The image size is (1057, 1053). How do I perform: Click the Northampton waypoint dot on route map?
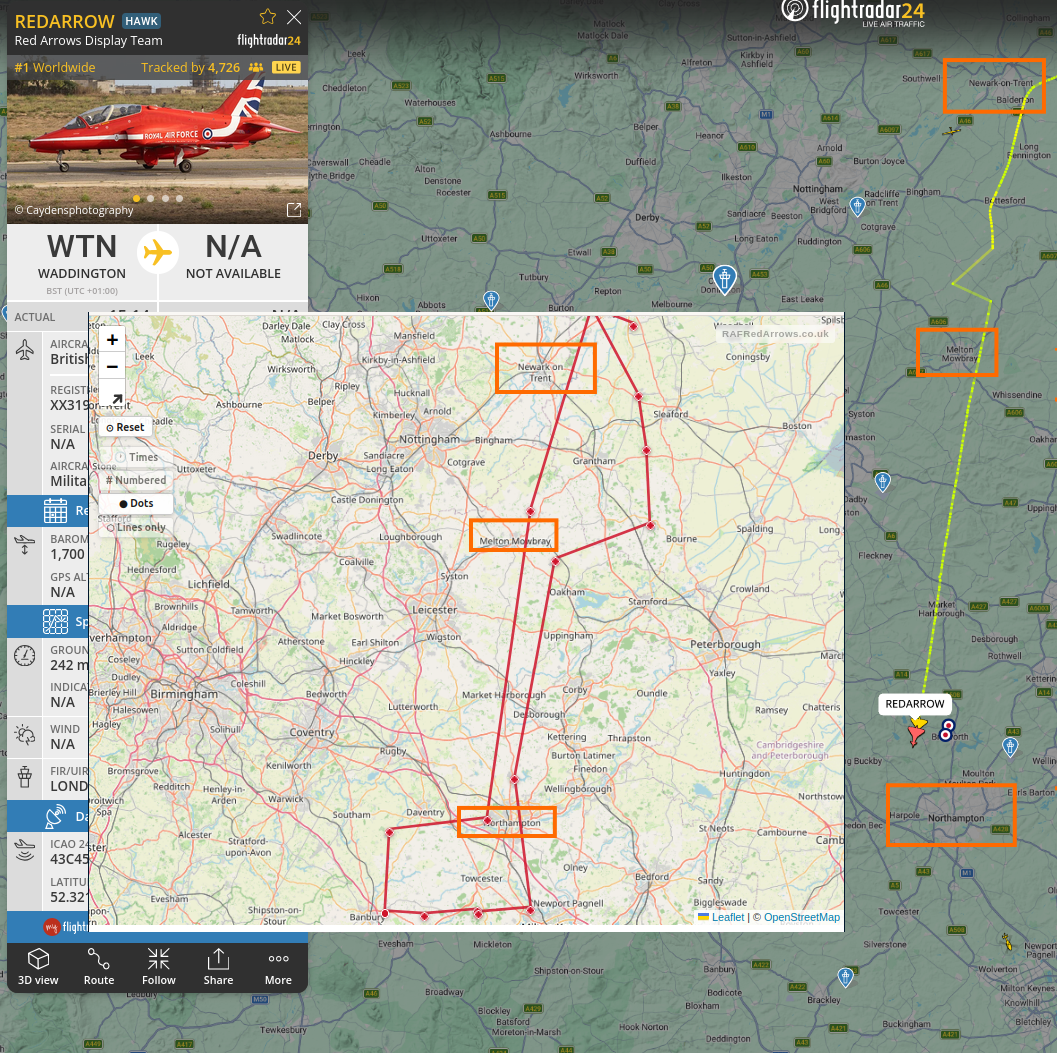[x=487, y=820]
